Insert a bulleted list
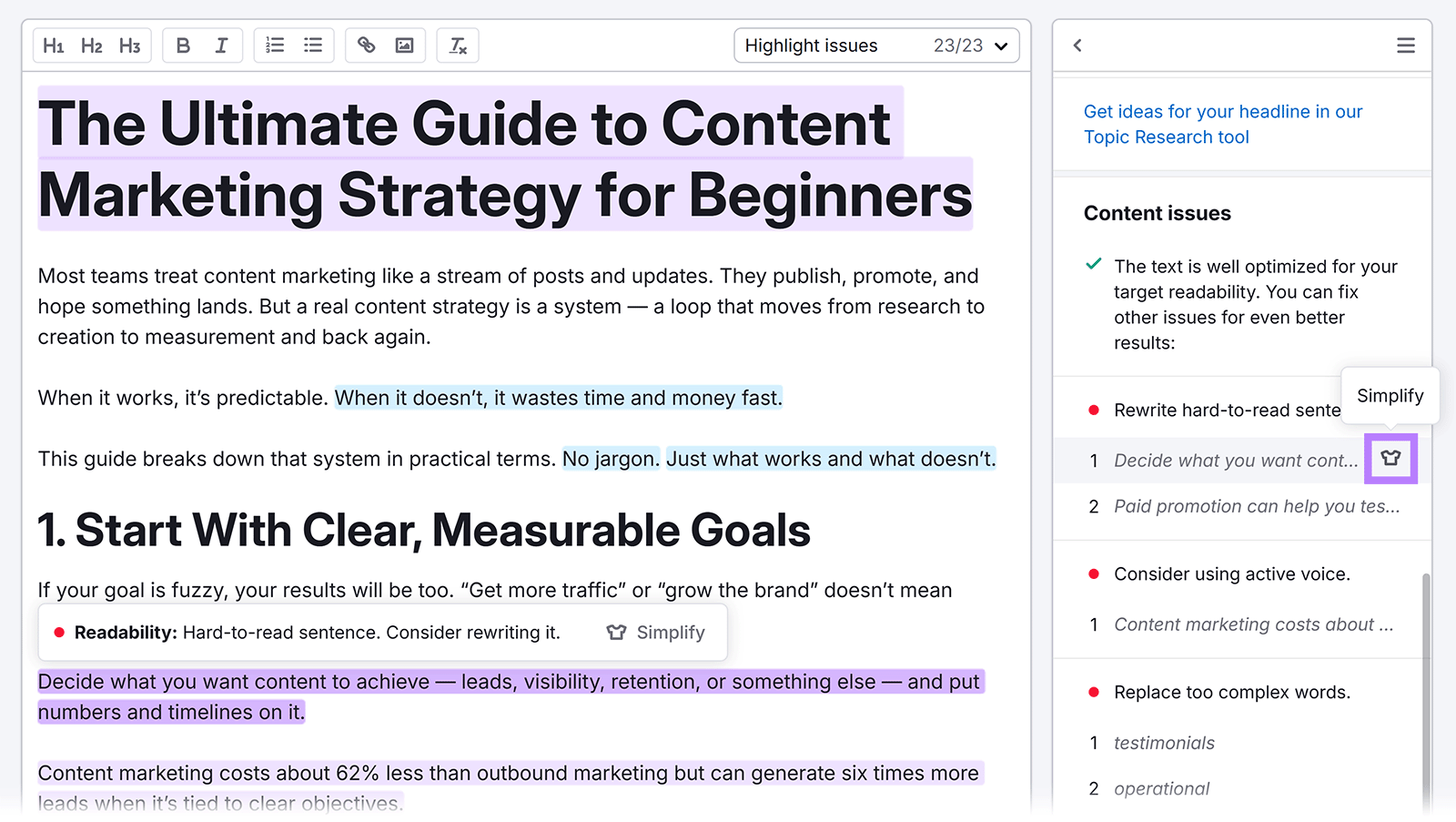Viewport: 1456px width, 822px height. click(x=312, y=45)
